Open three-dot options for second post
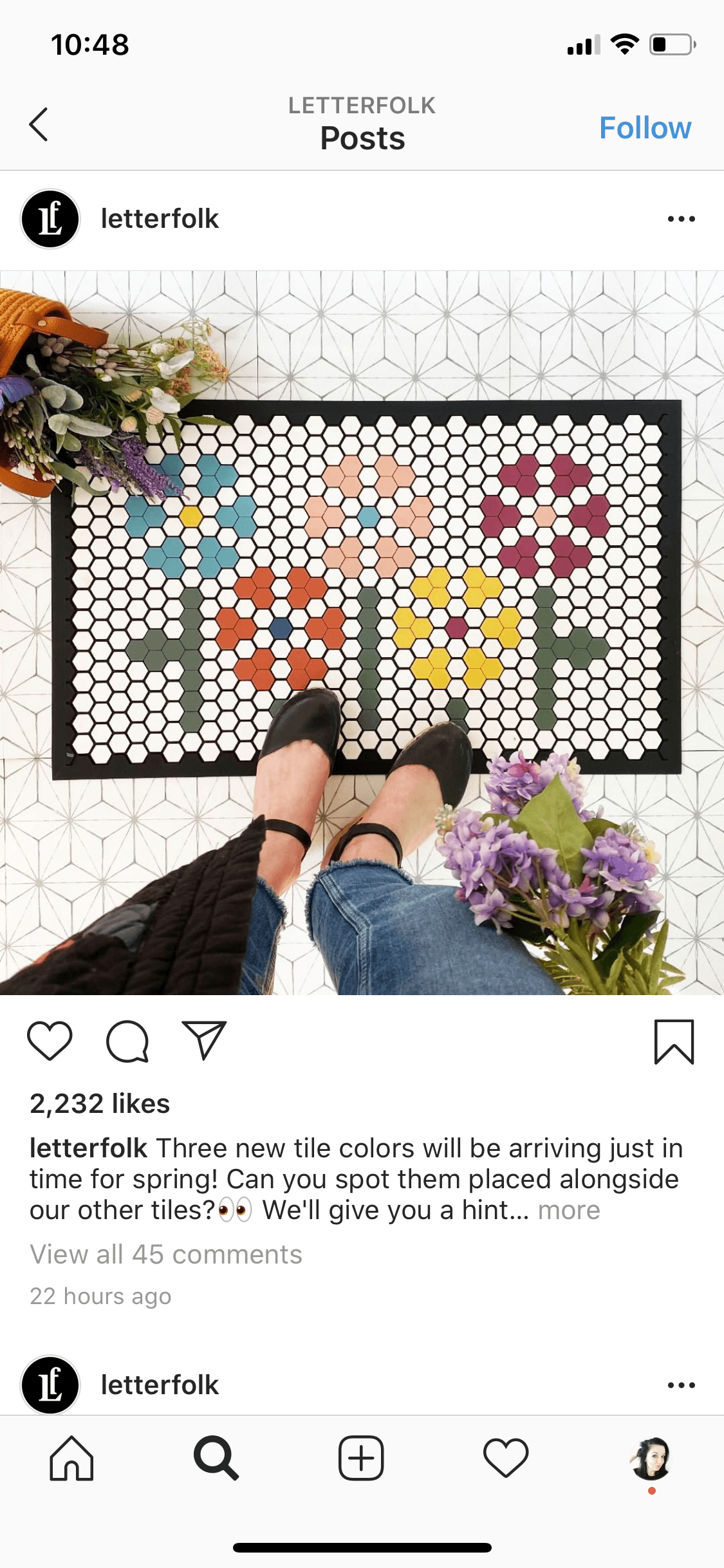This screenshot has height=1568, width=724. point(681,1385)
